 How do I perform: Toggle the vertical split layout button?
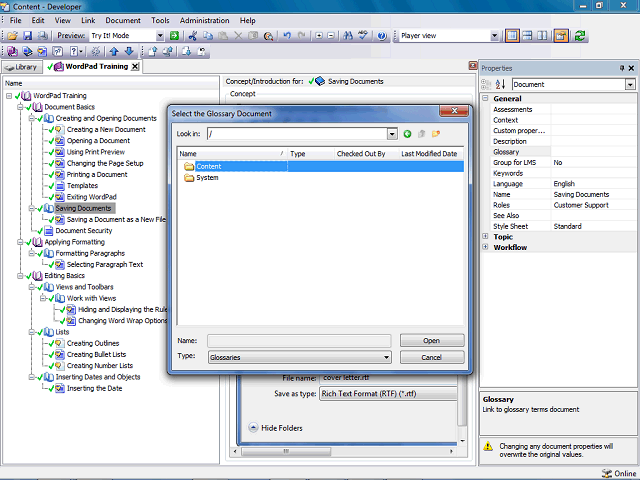(x=542, y=36)
